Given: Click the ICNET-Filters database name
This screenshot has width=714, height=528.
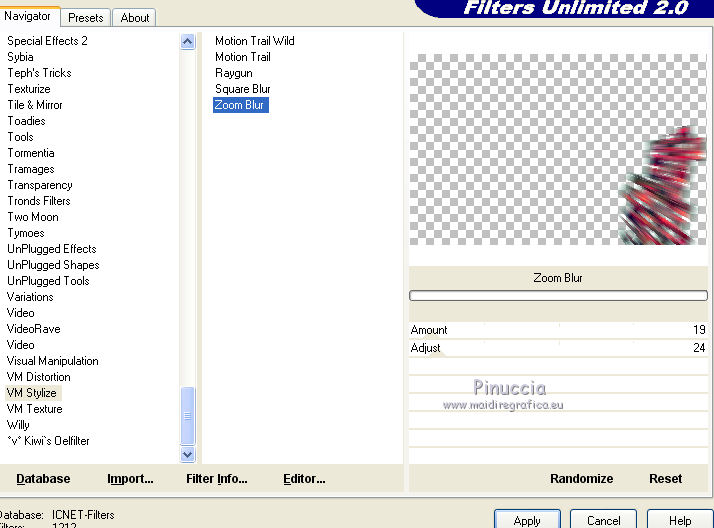Looking at the screenshot, I should [83, 515].
